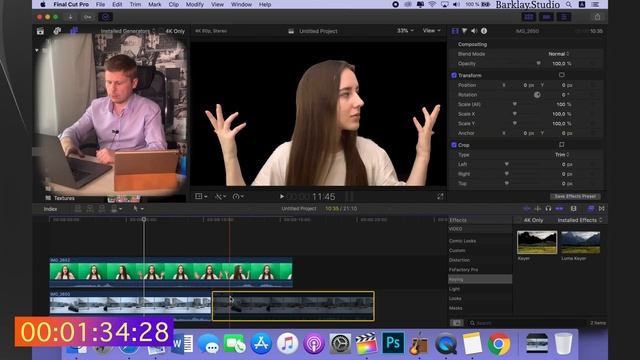The height and width of the screenshot is (360, 640).
Task: Show or hide the inspector layout button
Action: (x=564, y=17)
